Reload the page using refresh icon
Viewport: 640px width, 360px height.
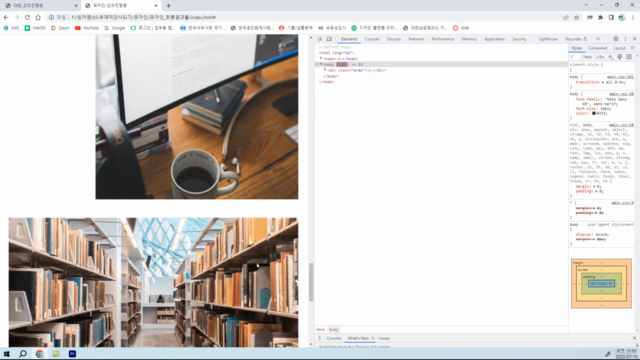click(x=27, y=18)
